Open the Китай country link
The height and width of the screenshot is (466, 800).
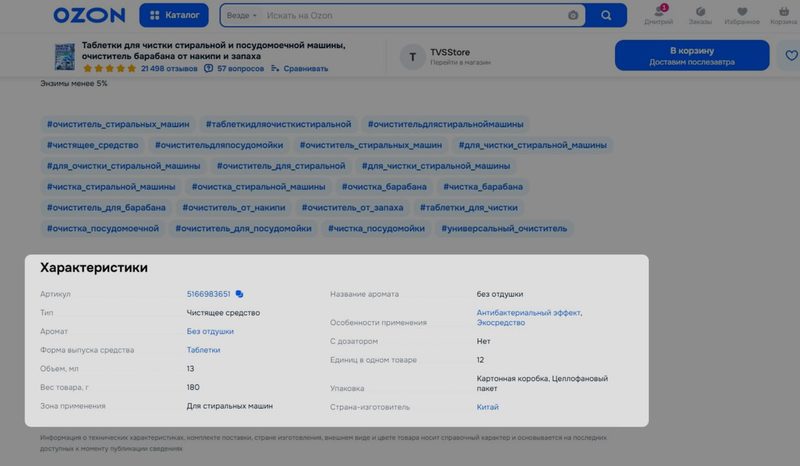pyautogui.click(x=487, y=407)
